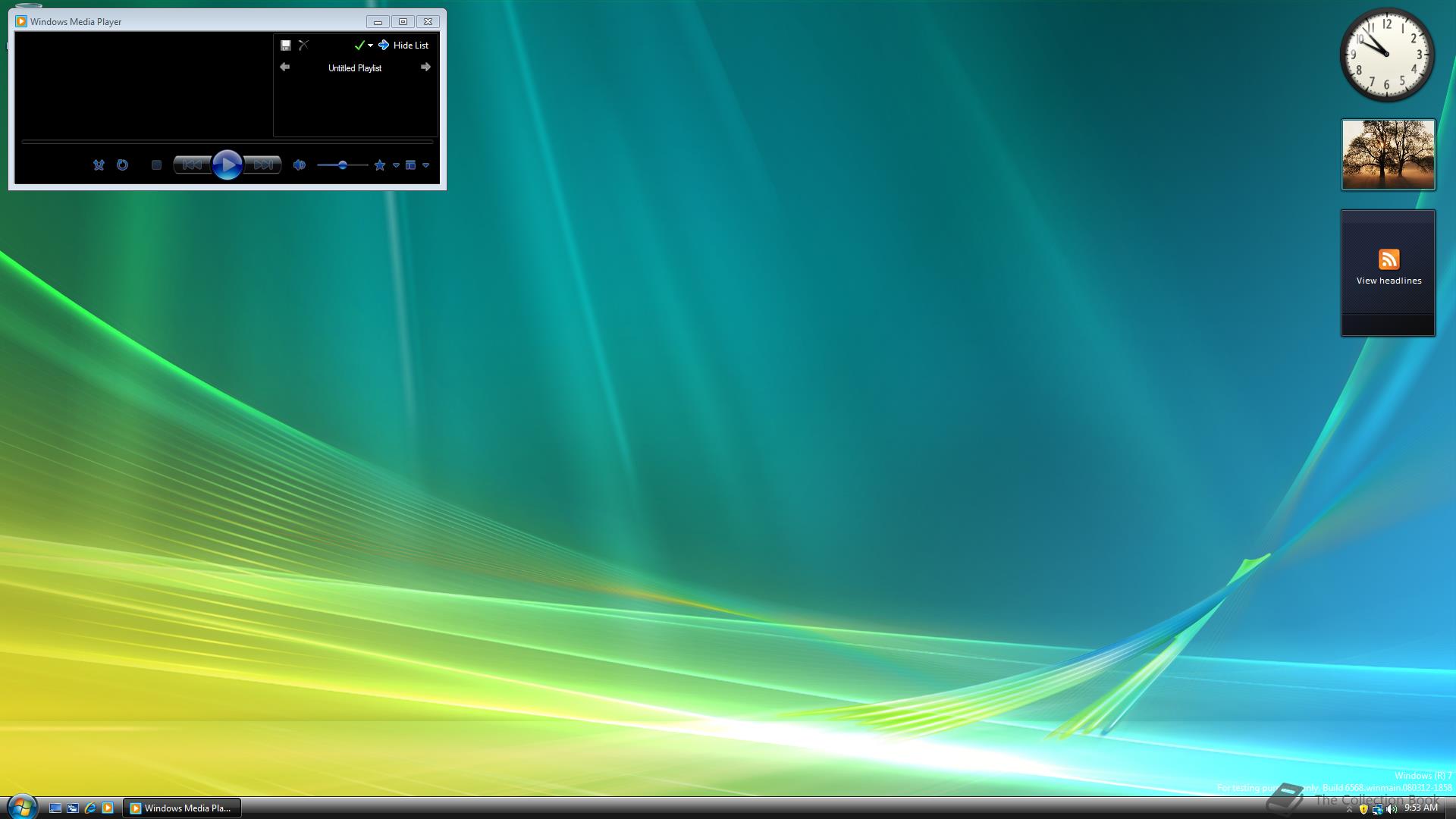
Task: Click the round blue Play button
Action: [227, 165]
